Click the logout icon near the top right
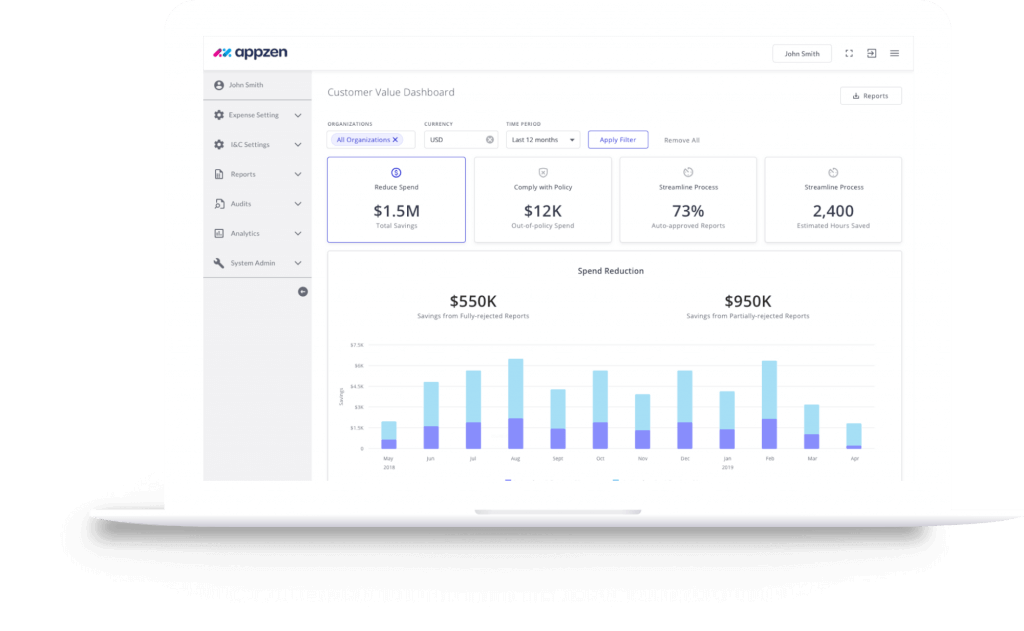The image size is (1024, 631). click(x=872, y=53)
